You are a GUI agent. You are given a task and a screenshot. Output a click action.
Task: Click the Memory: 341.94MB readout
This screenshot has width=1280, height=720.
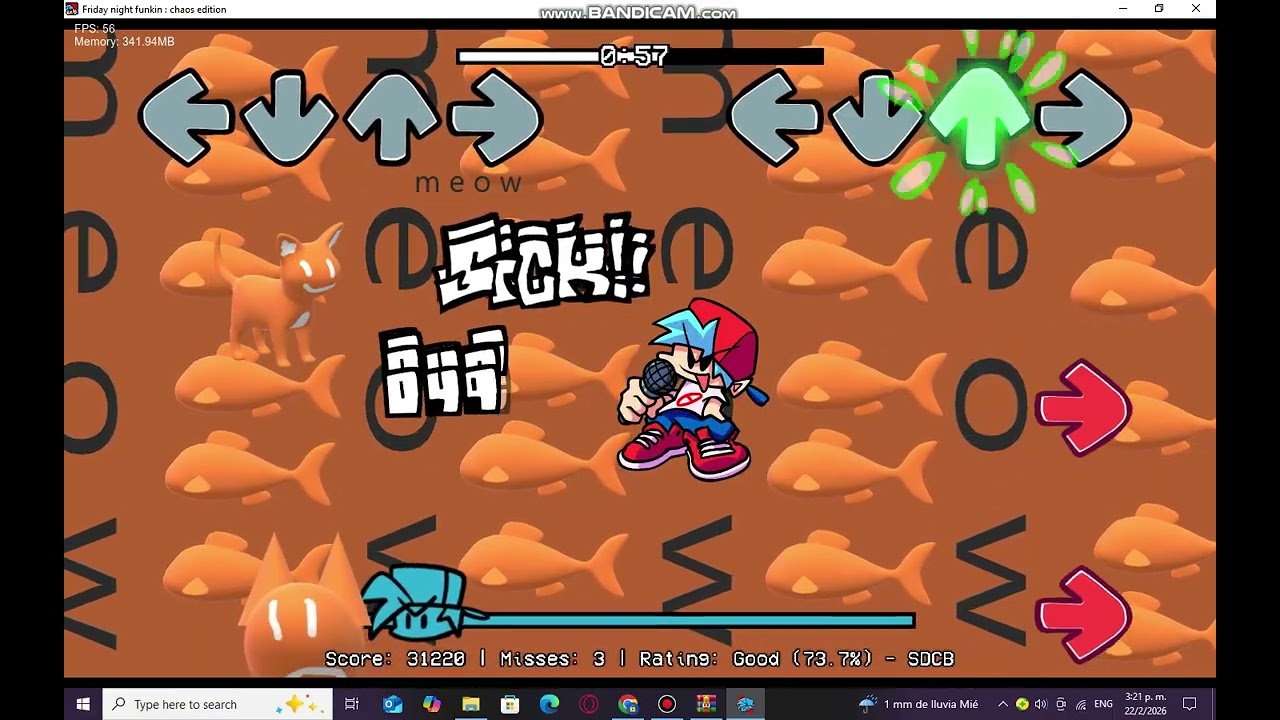coord(124,42)
